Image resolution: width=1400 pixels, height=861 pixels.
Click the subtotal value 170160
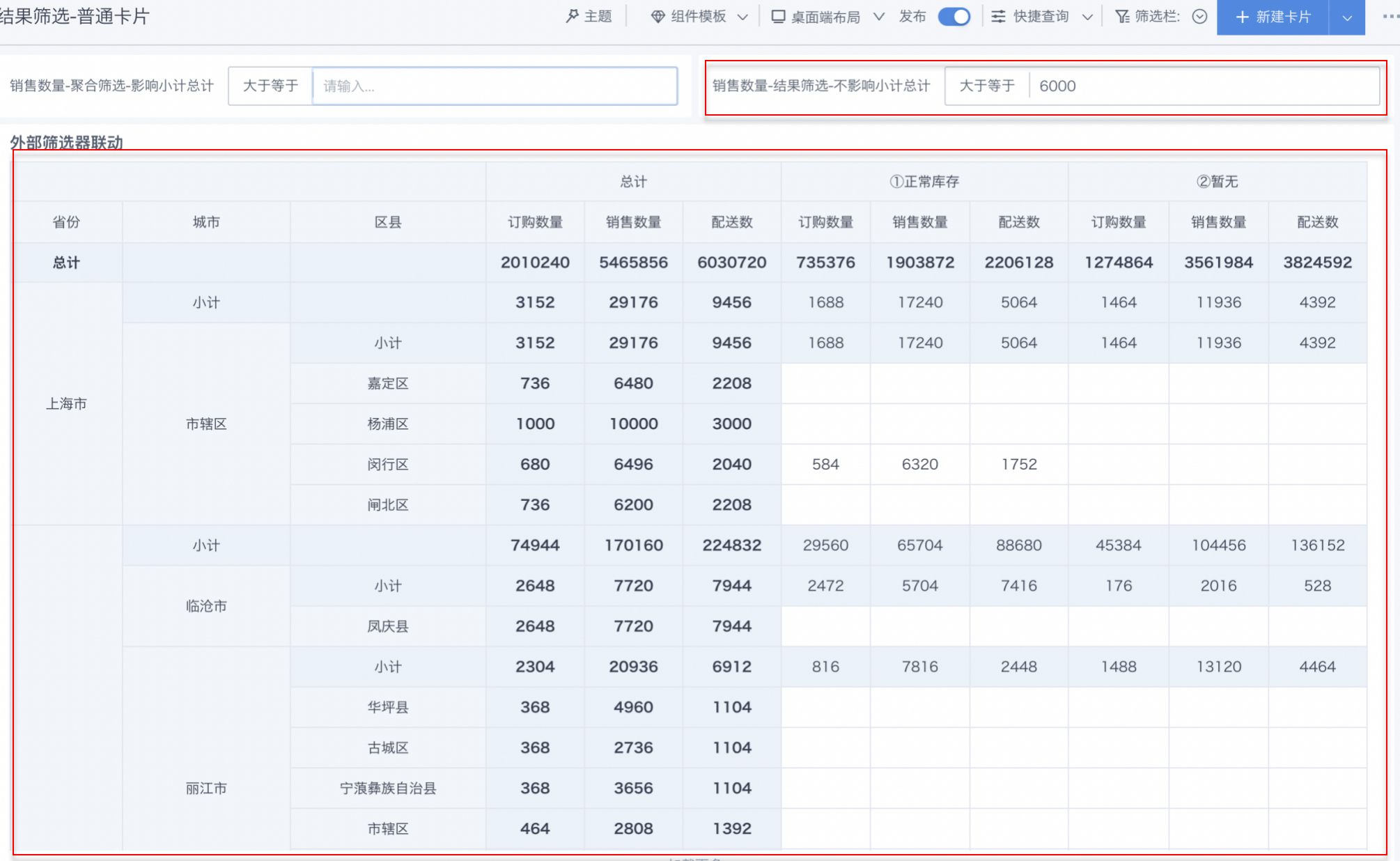(633, 545)
